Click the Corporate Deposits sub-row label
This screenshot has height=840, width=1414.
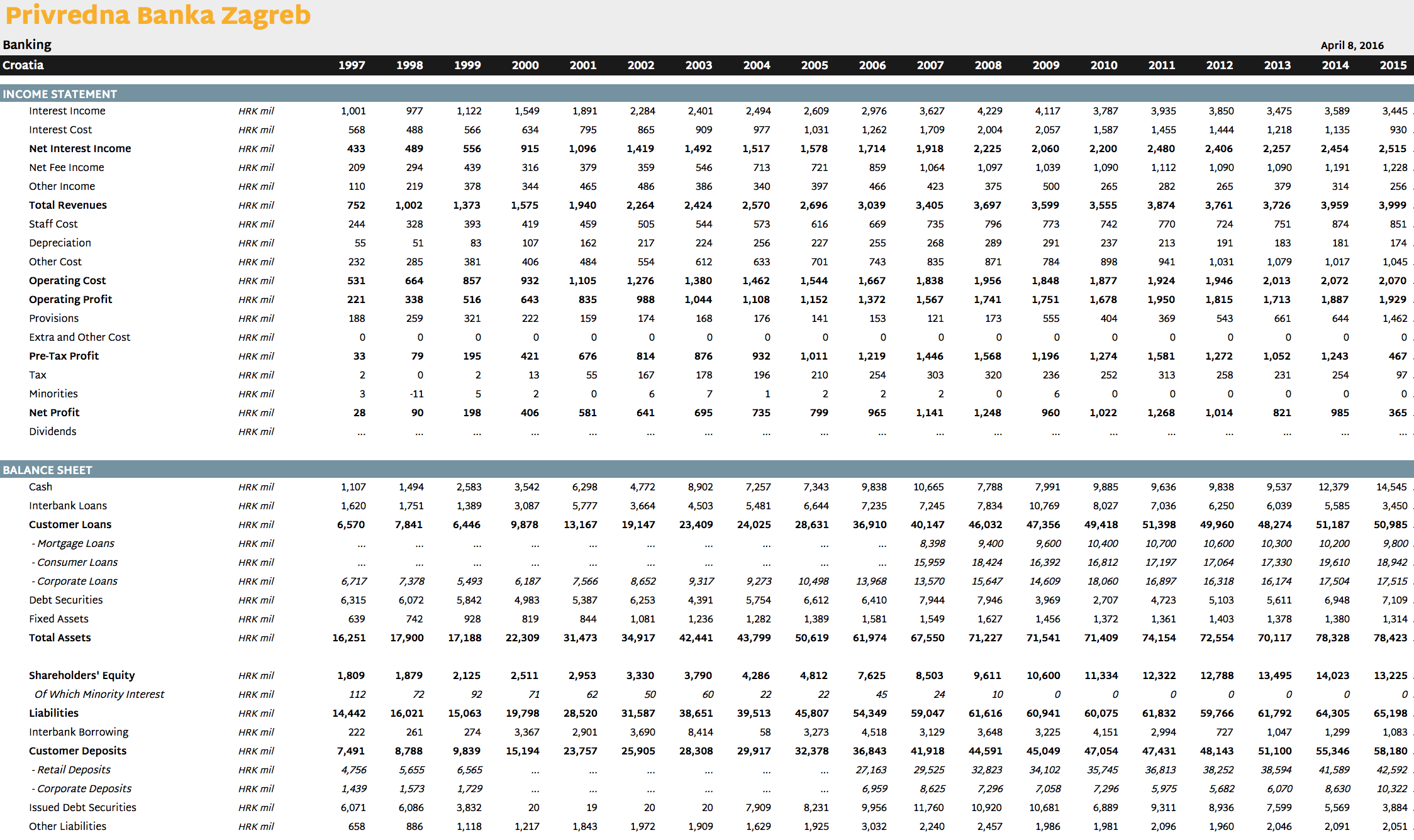(x=82, y=788)
